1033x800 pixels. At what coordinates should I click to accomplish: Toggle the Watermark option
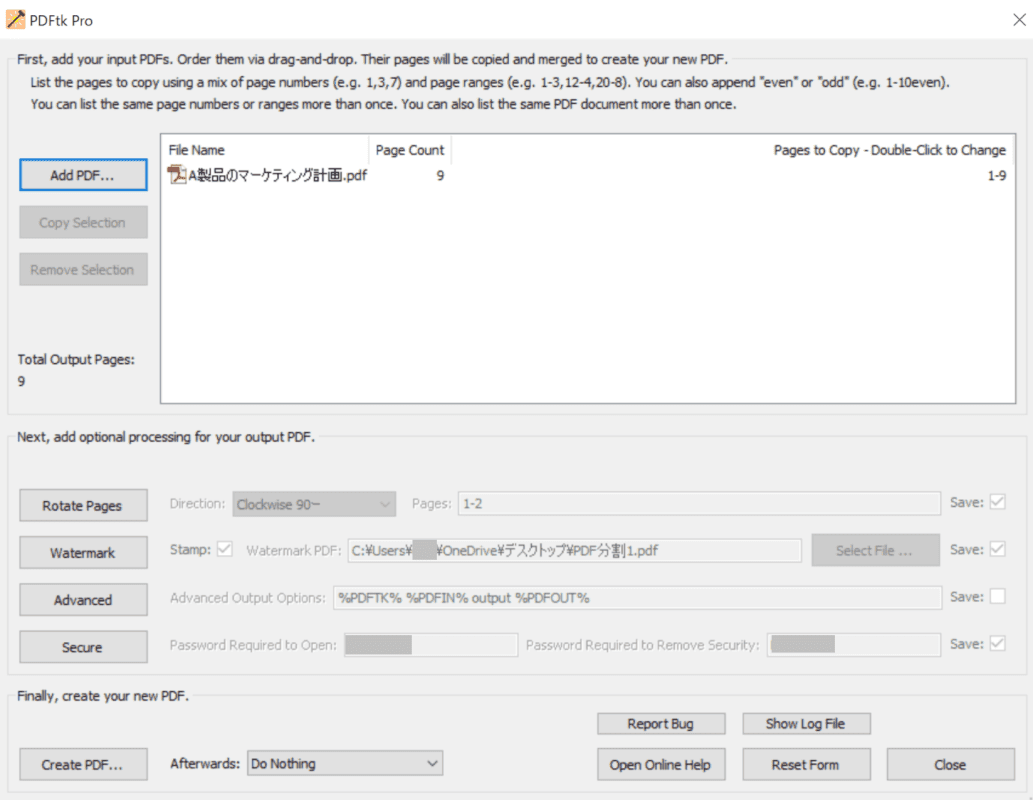tap(83, 552)
